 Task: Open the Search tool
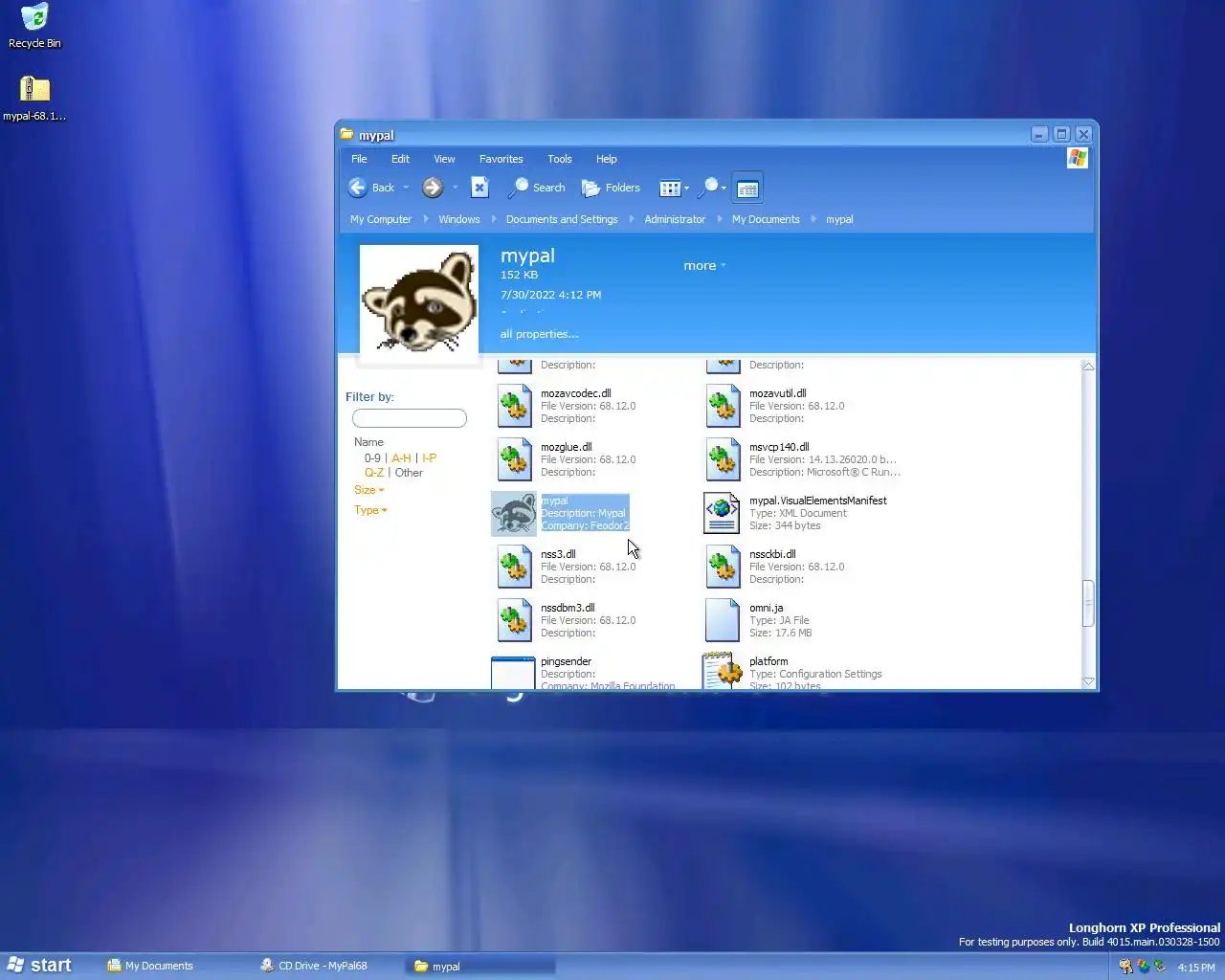537,188
